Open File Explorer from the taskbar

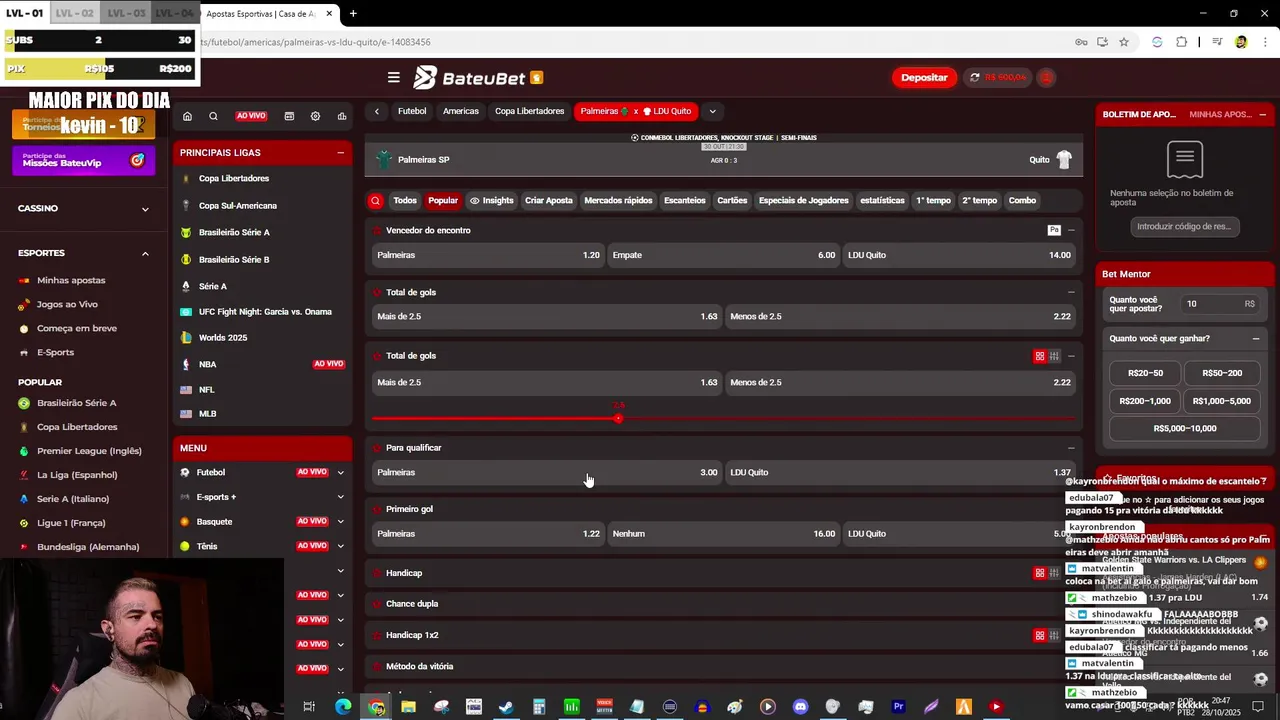(x=408, y=707)
